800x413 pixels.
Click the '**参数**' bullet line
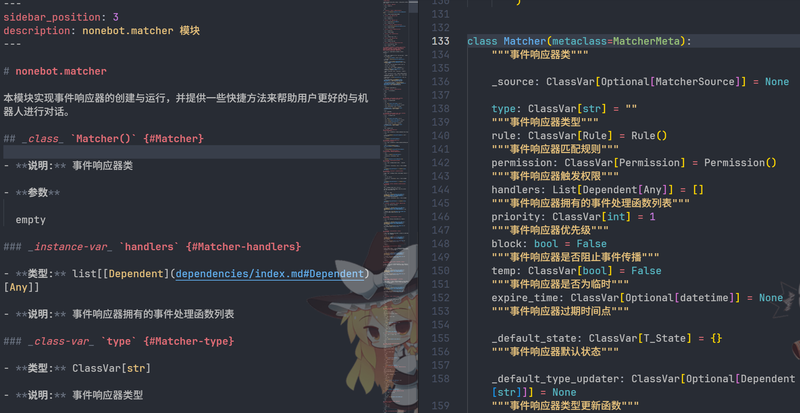coord(31,192)
